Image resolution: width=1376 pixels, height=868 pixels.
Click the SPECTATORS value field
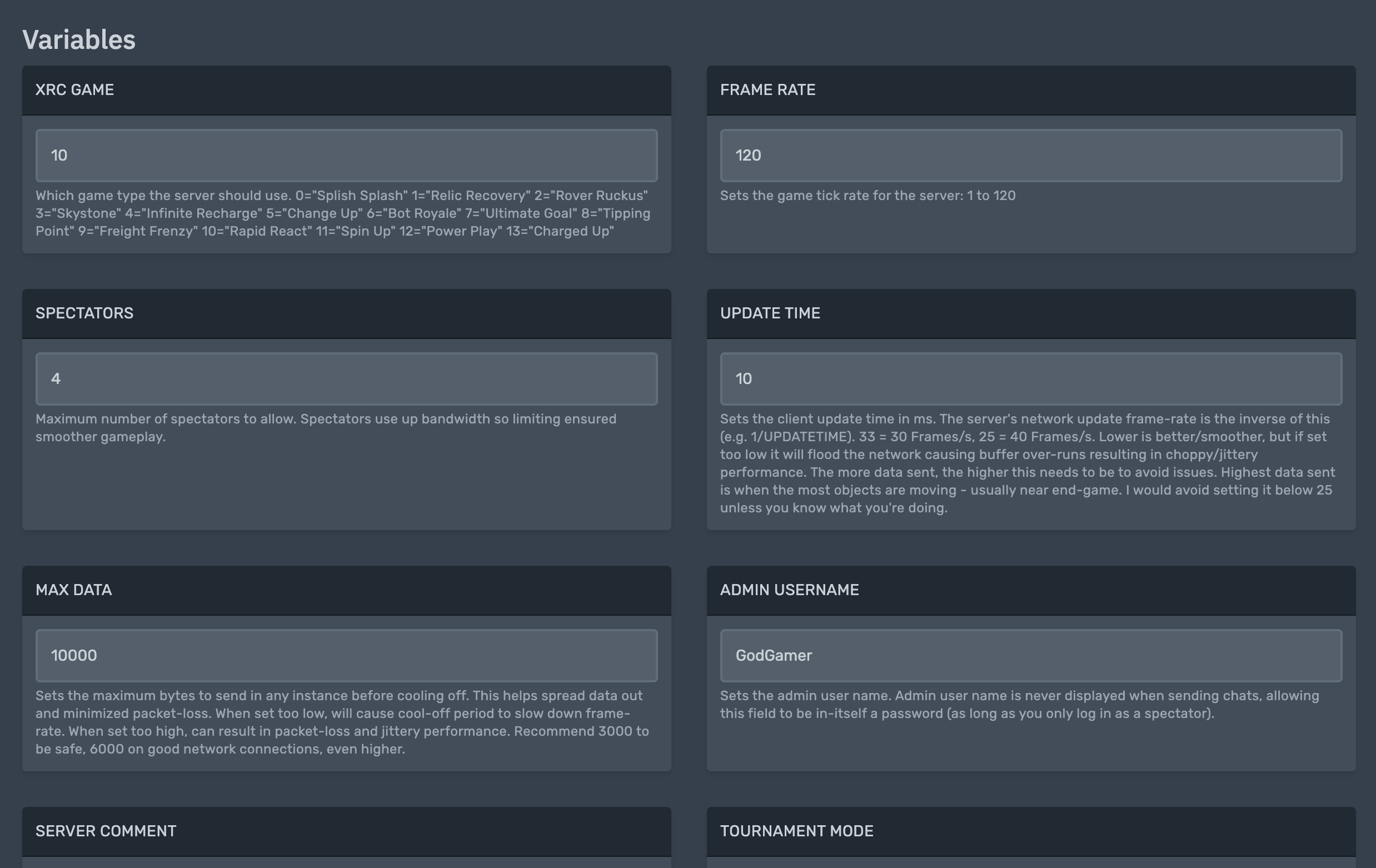coord(346,379)
